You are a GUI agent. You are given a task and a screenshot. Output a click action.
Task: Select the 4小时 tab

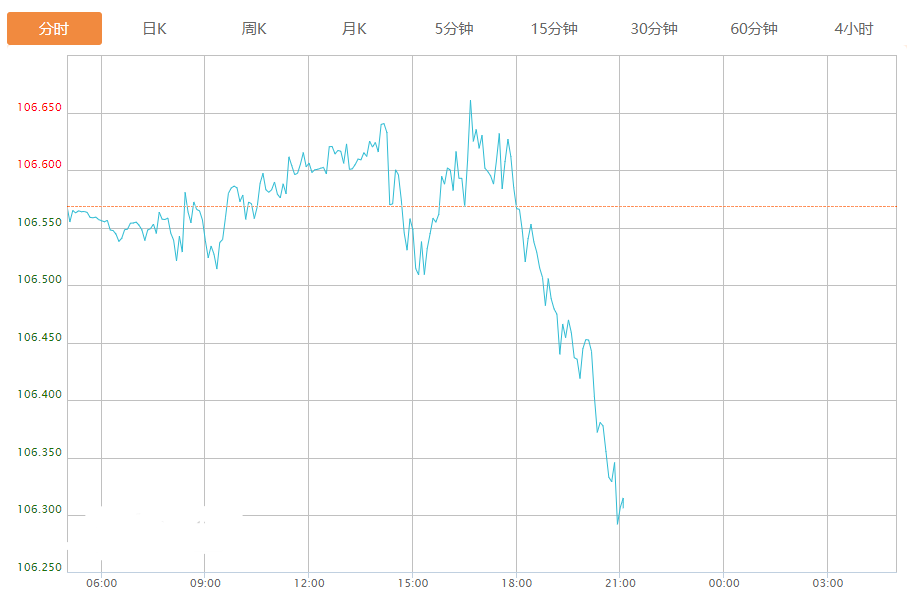coord(853,29)
